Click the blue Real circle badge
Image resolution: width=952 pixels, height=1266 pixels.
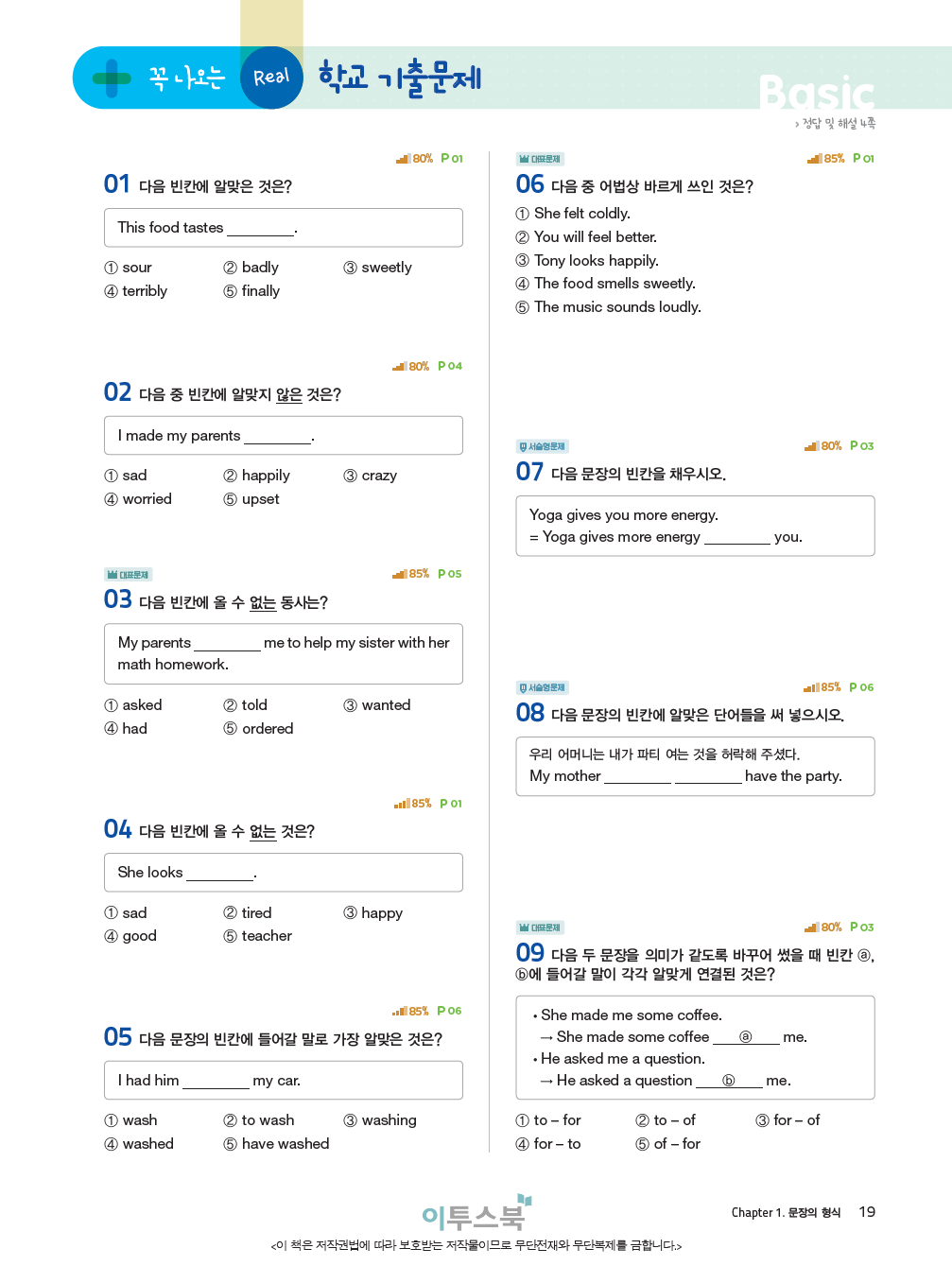[271, 78]
